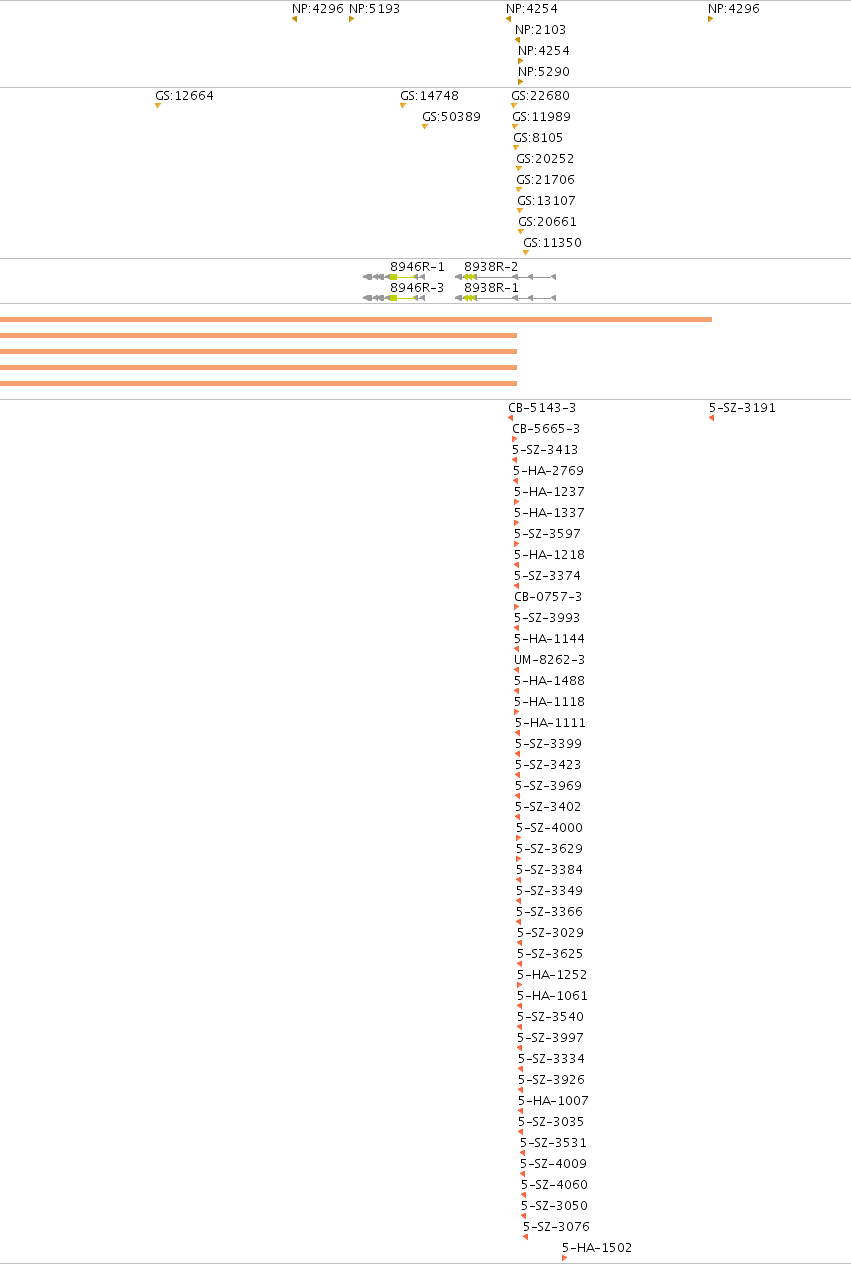Select the 5-SZ-3035 feature
The image size is (851, 1264).
click(x=551, y=1123)
